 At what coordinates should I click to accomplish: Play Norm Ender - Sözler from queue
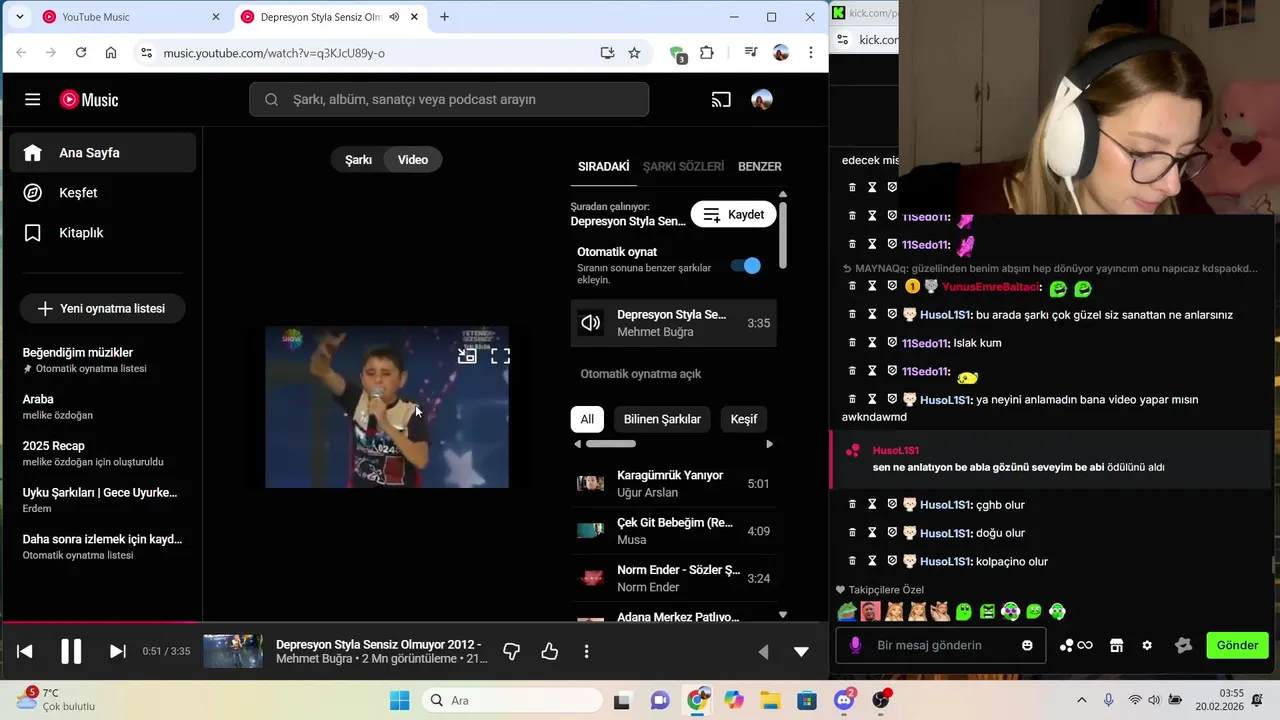point(673,578)
